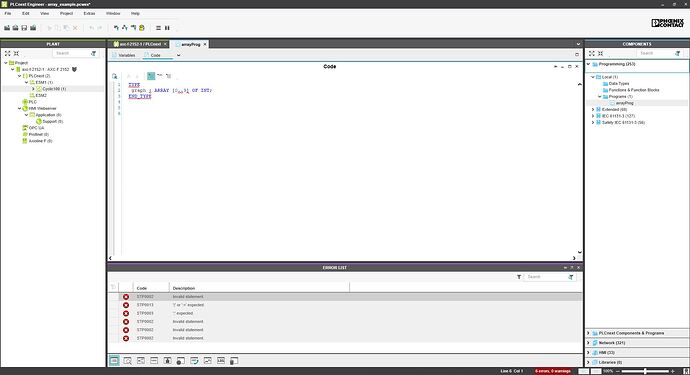Click the lock icon in bottom panel bar
The image size is (690, 375).
coord(167,360)
